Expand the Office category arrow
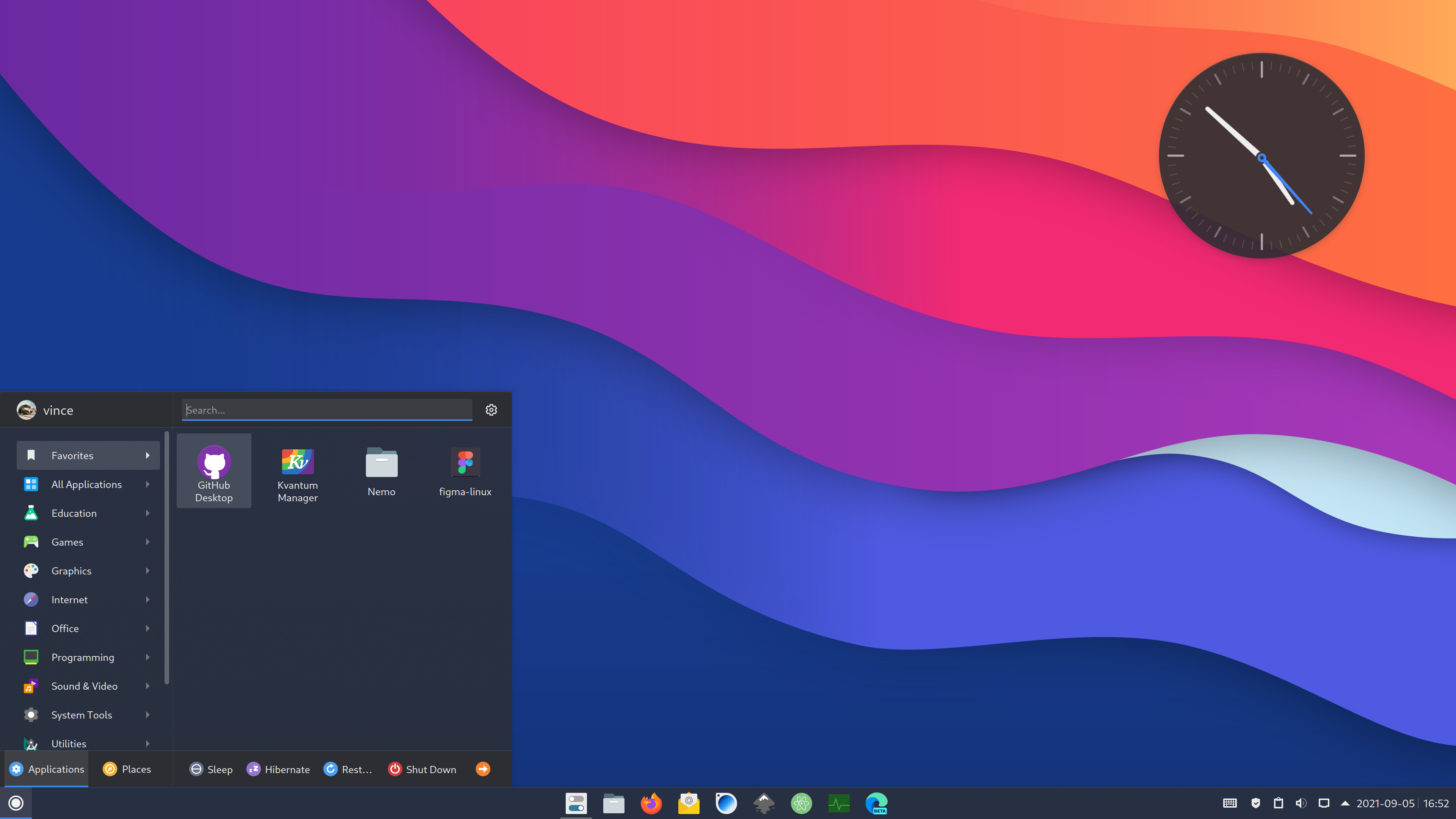 tap(147, 629)
